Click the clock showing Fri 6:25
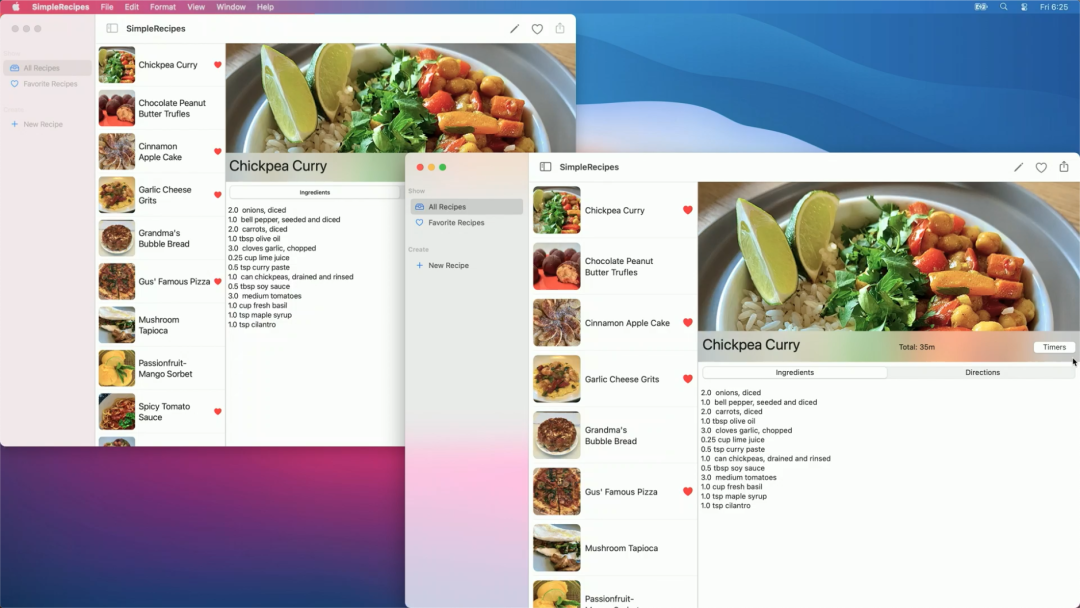The image size is (1080, 608). coord(1054,7)
